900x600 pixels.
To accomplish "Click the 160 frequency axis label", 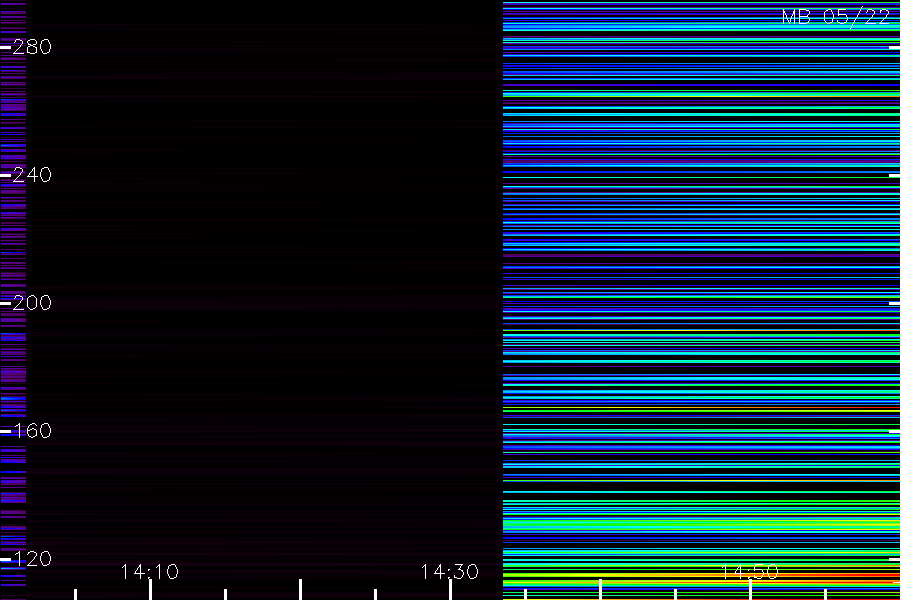I will point(32,431).
